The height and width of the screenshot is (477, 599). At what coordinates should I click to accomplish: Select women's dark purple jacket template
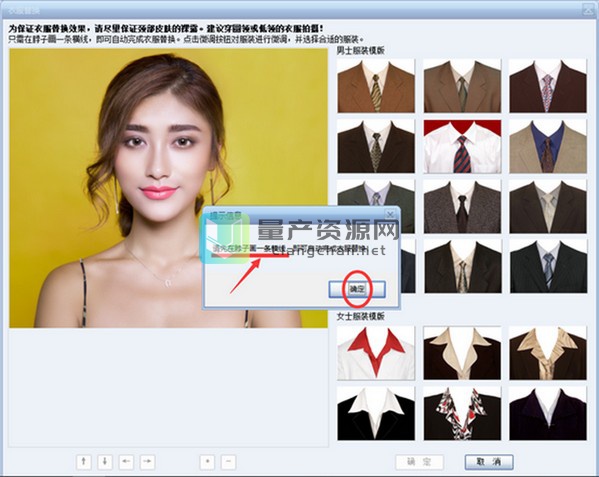[x=548, y=414]
